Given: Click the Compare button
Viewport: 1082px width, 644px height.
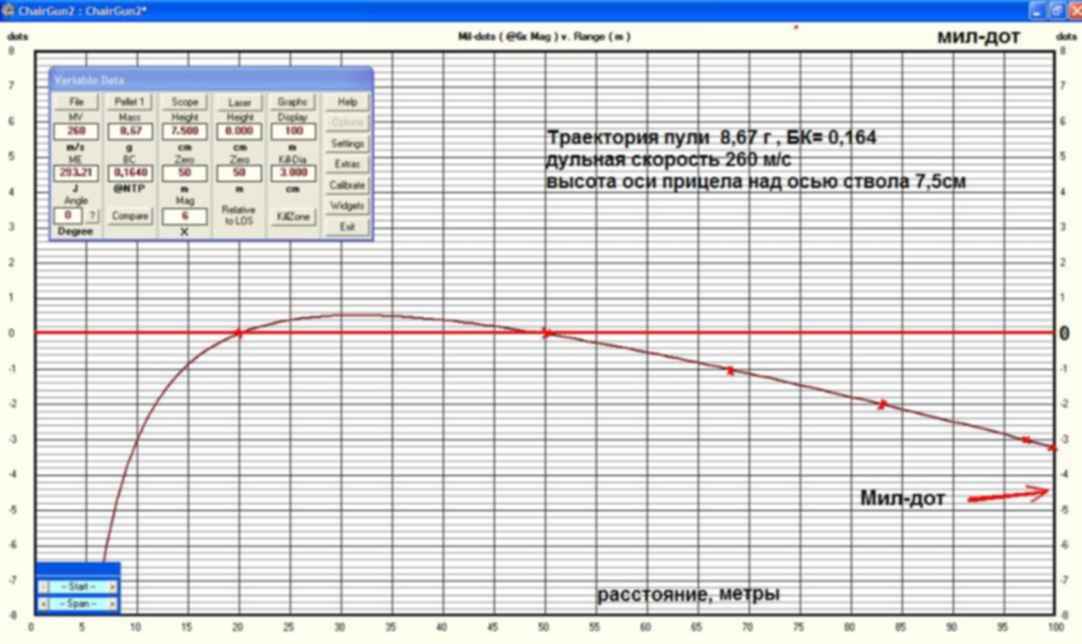Looking at the screenshot, I should pyautogui.click(x=130, y=216).
